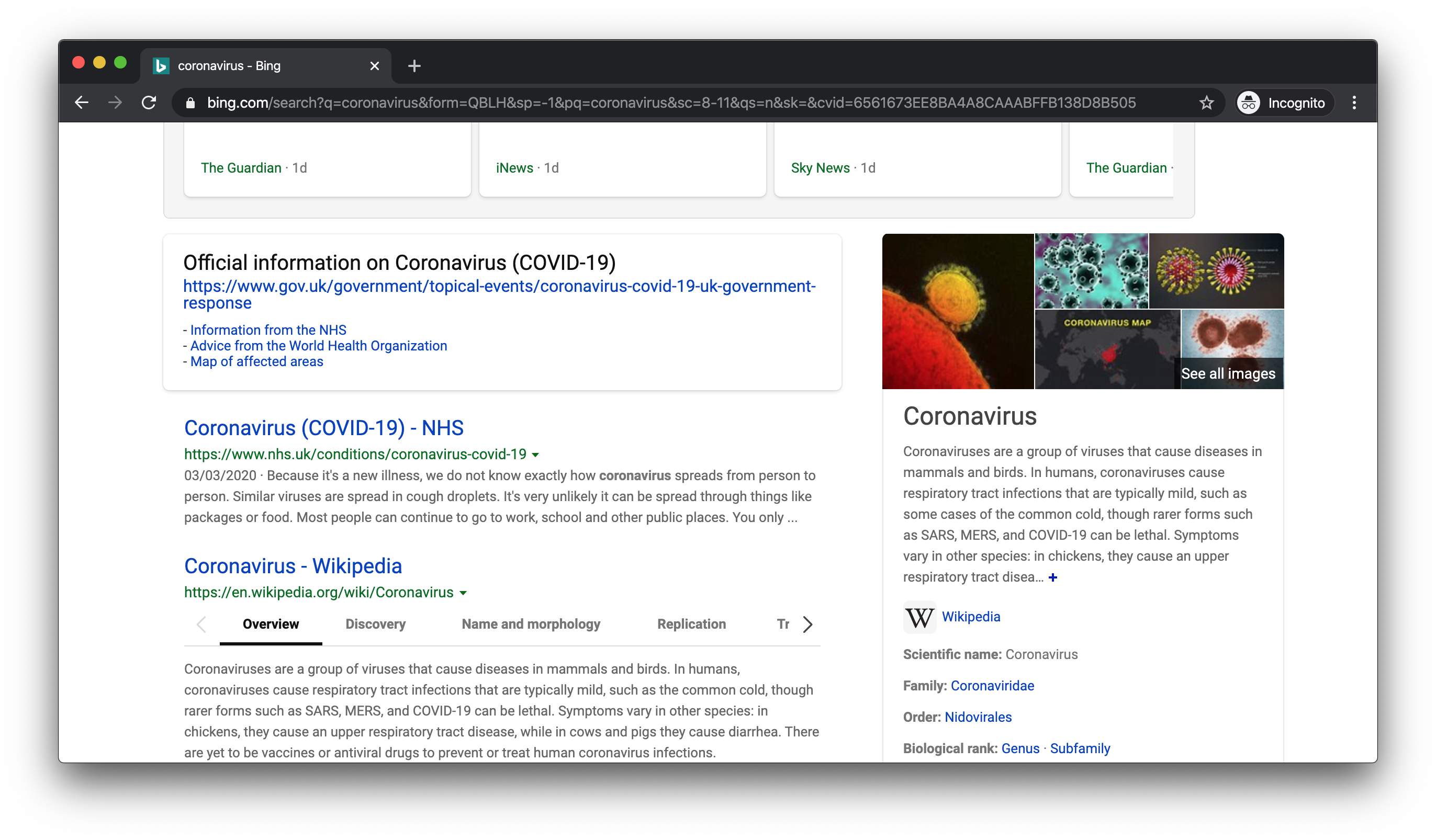Open the Nidovirales order link
The image size is (1436, 840).
coord(978,717)
